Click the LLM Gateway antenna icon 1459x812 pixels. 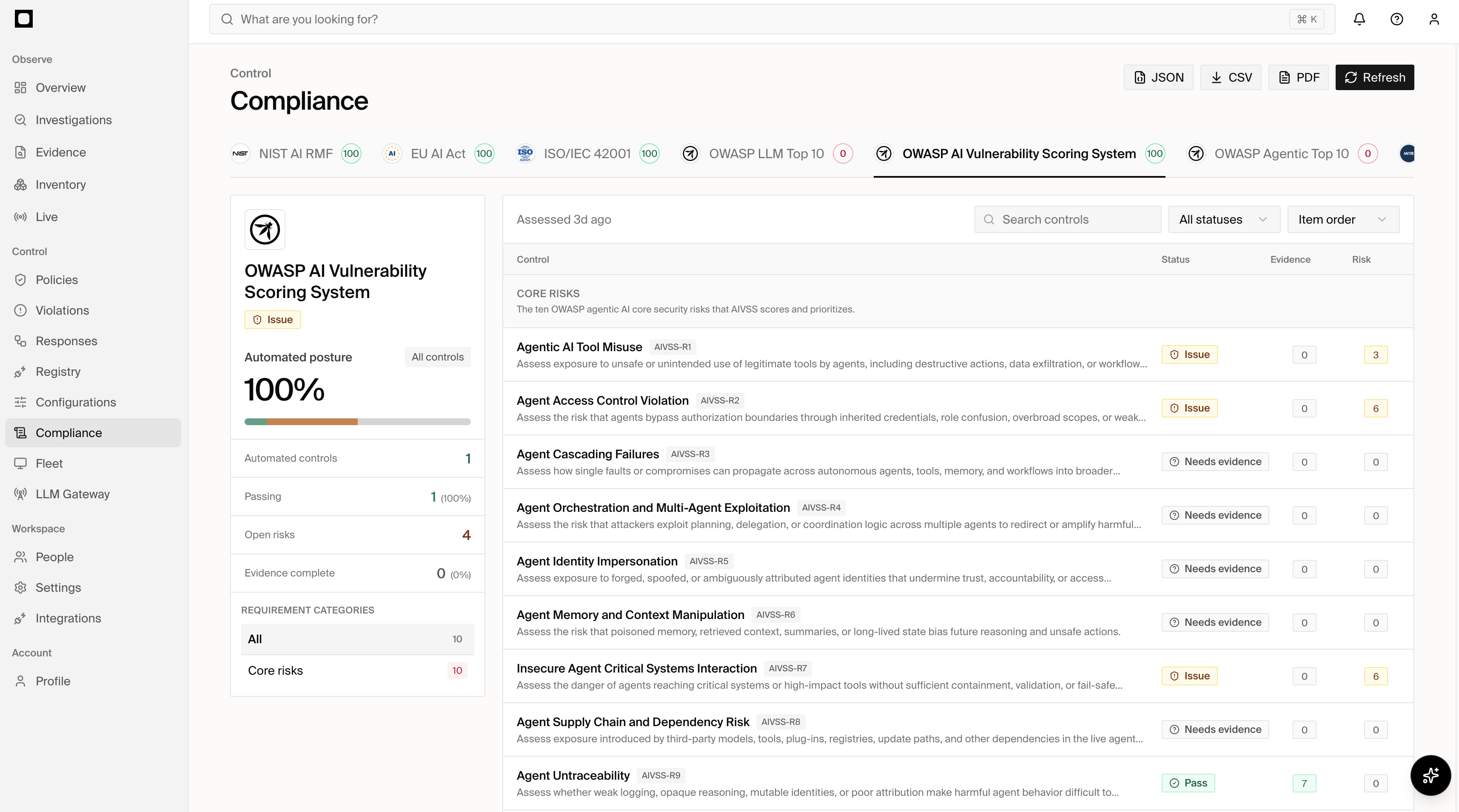pos(20,494)
